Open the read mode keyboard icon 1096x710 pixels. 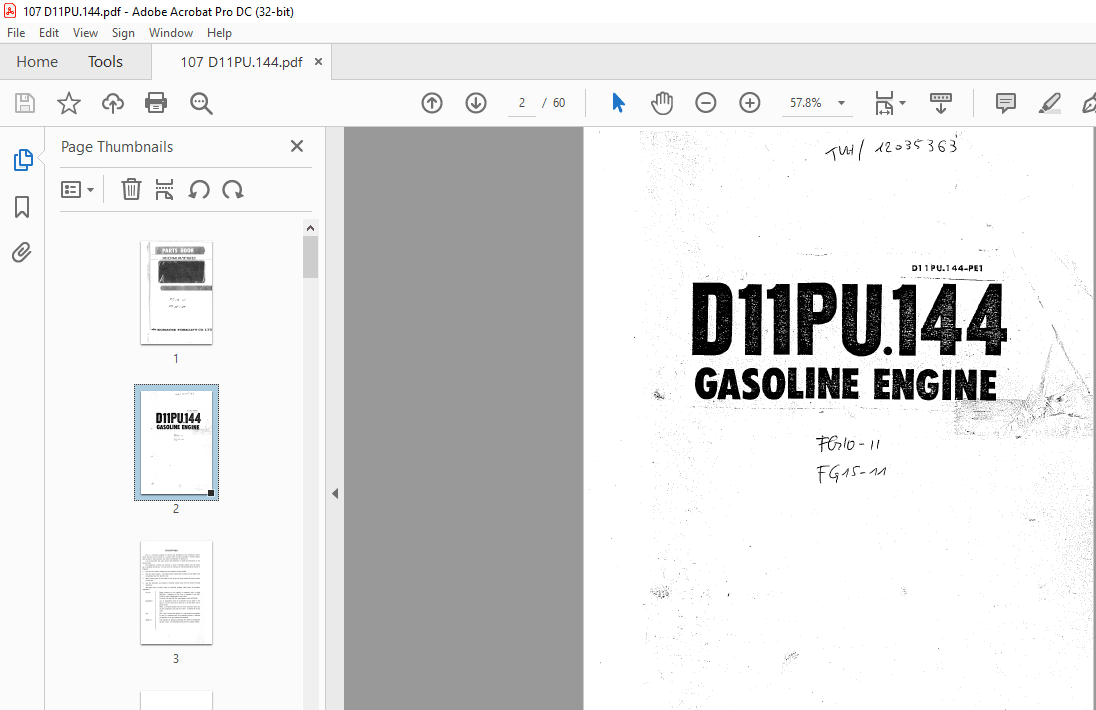point(941,103)
